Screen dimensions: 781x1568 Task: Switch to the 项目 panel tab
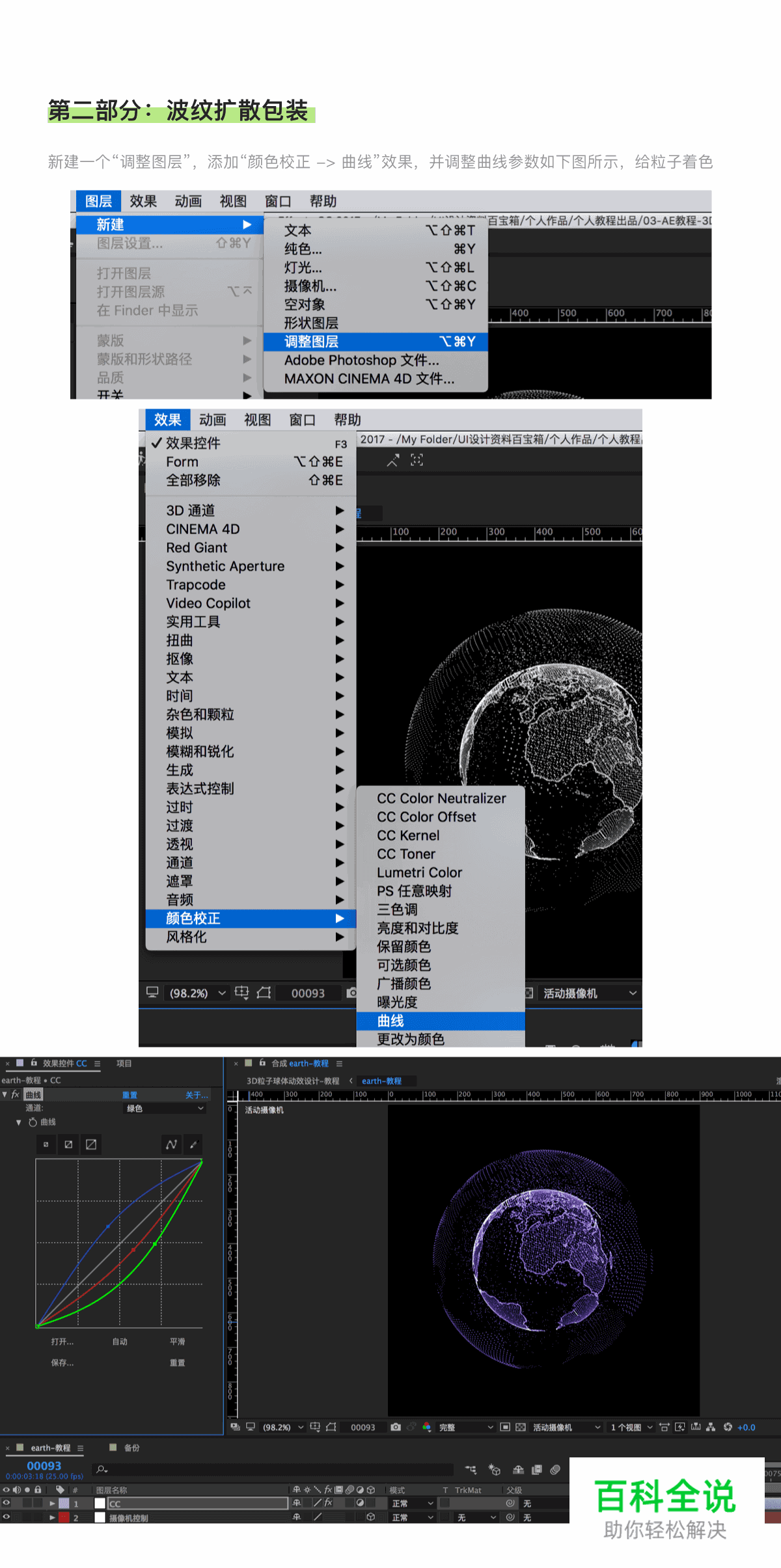124,1063
